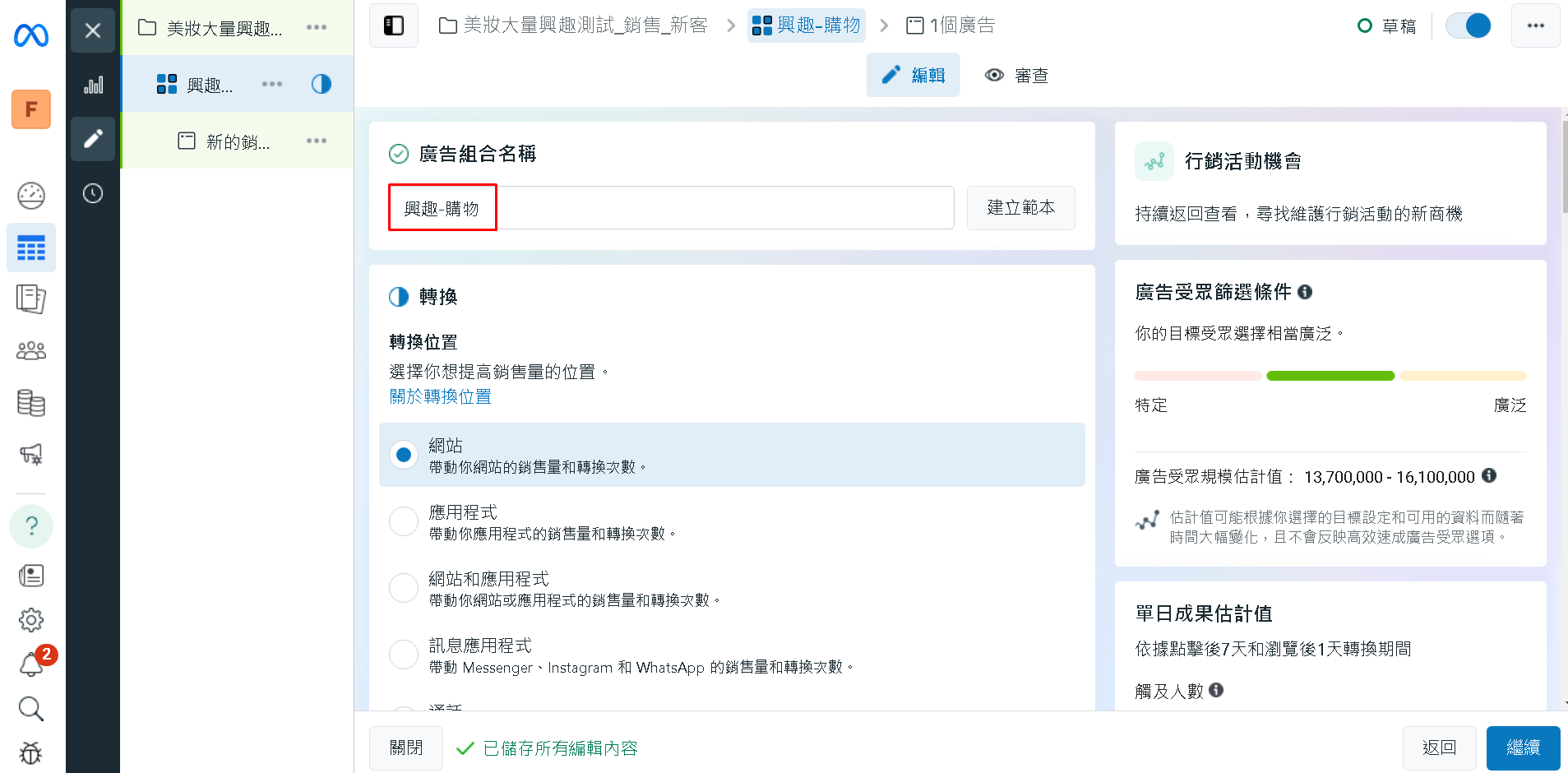Open the account overview gauge icon
Viewport: 1568px width, 773px height.
coord(31,196)
